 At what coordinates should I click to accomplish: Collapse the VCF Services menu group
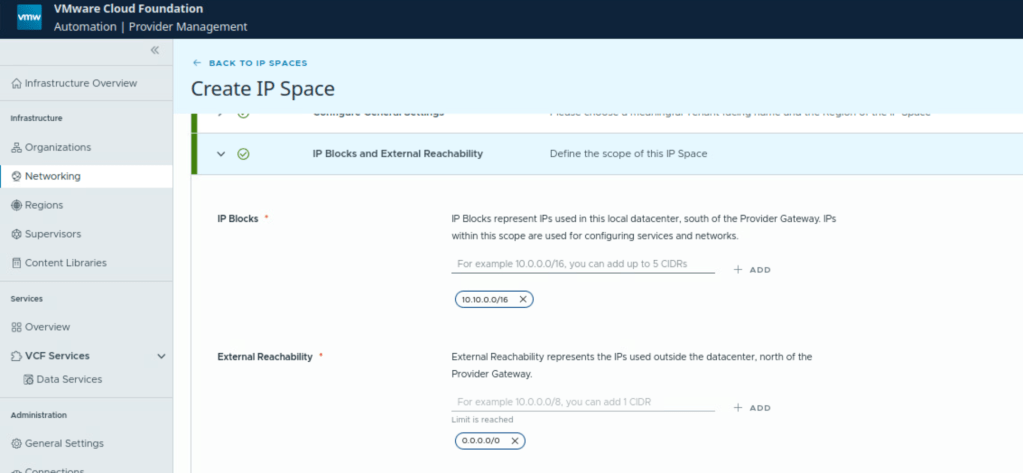pos(162,356)
